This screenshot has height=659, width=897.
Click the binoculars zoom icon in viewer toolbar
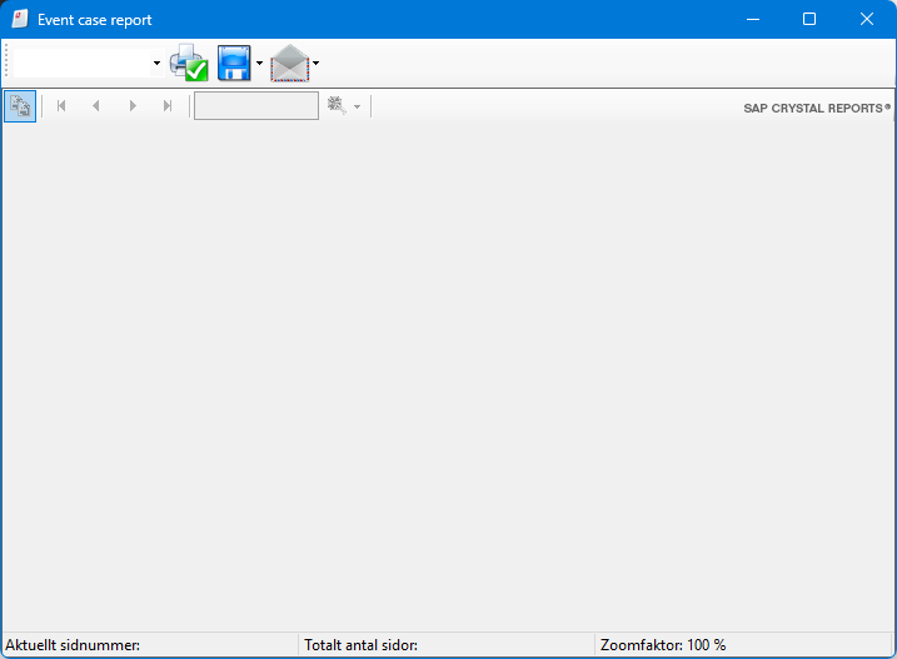coord(336,106)
